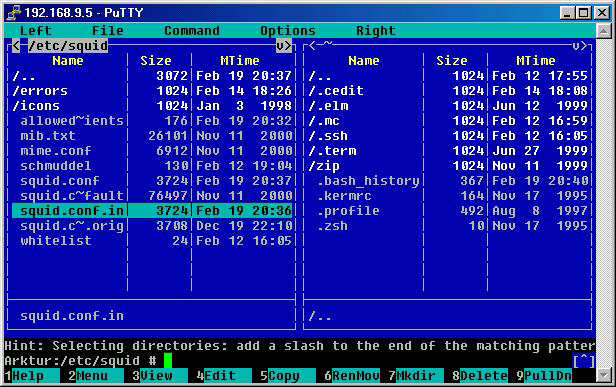This screenshot has width=616, height=387.
Task: Sort left panel by MTime header
Action: [x=240, y=61]
